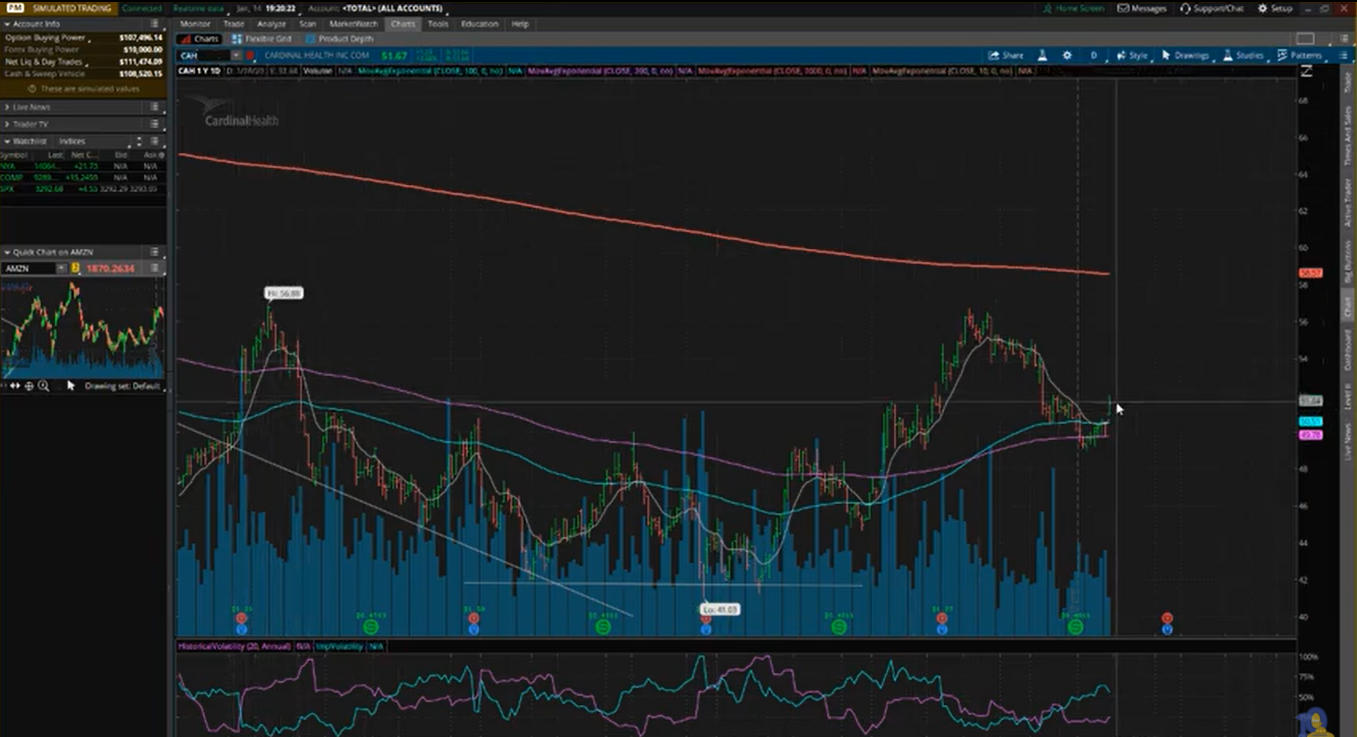The width and height of the screenshot is (1357, 737).
Task: Open Messages envelope icon
Action: point(1142,8)
